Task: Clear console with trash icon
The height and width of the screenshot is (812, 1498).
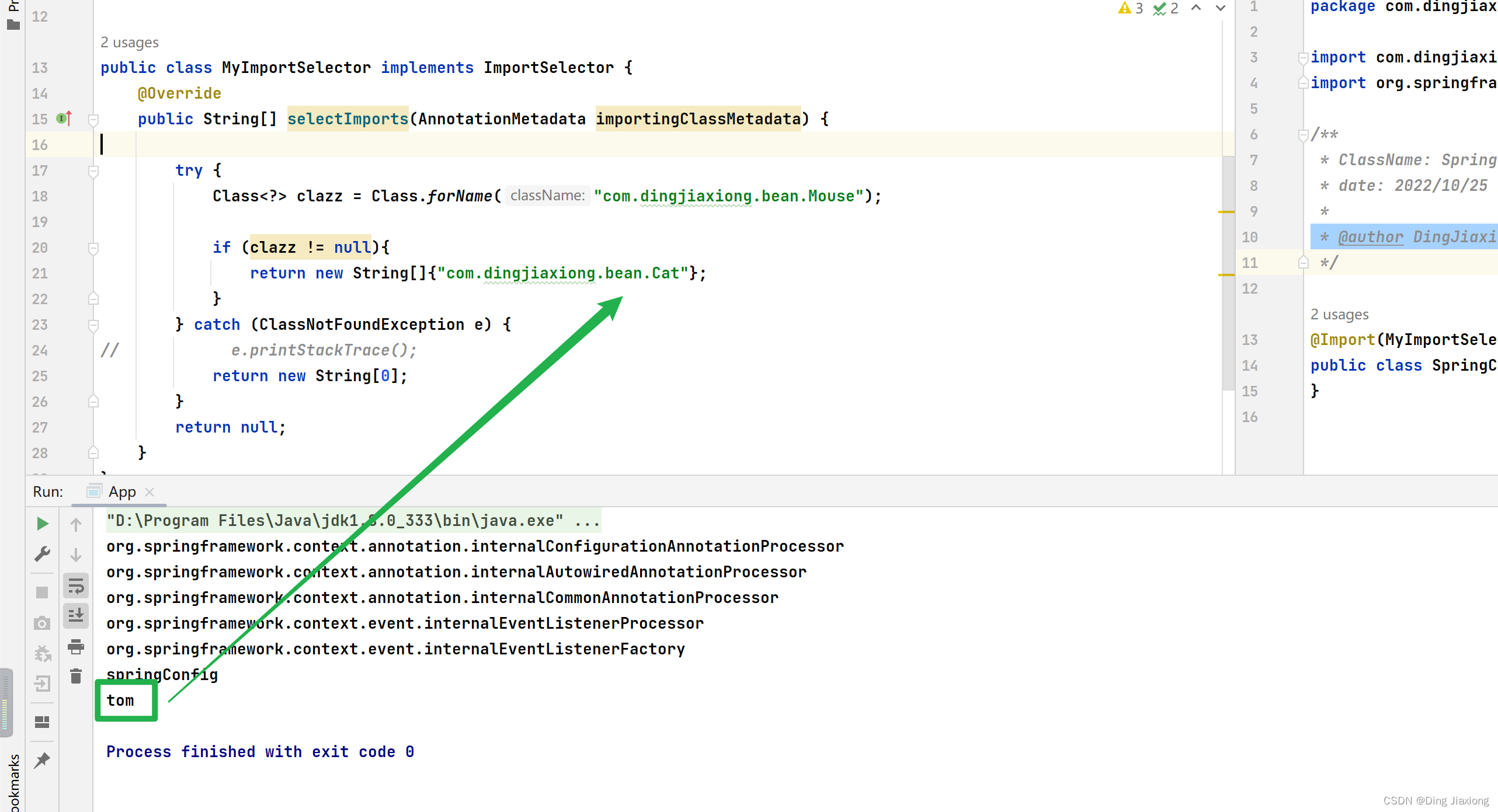Action: [76, 676]
